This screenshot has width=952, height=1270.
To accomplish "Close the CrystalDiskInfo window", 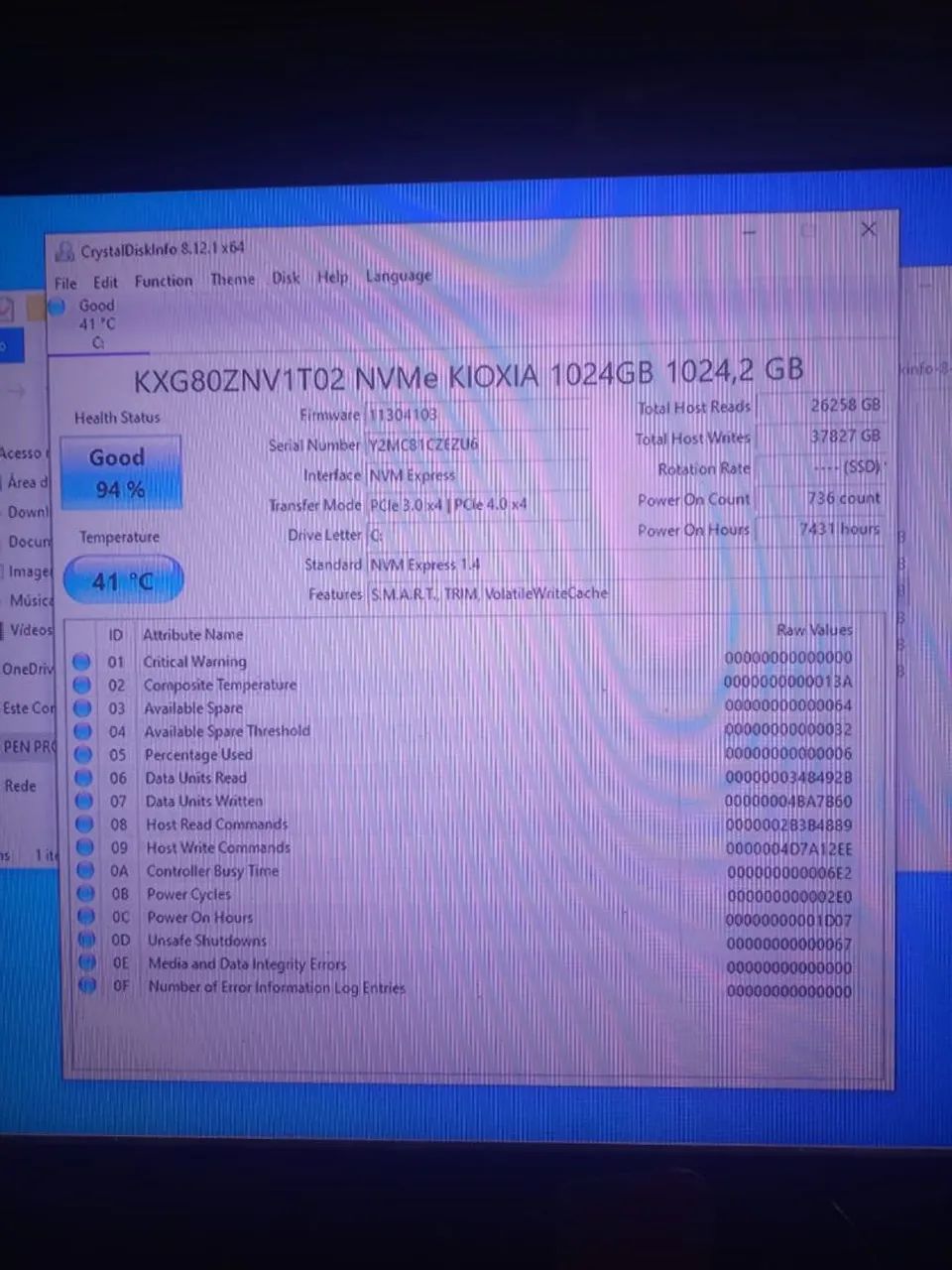I will click(868, 229).
